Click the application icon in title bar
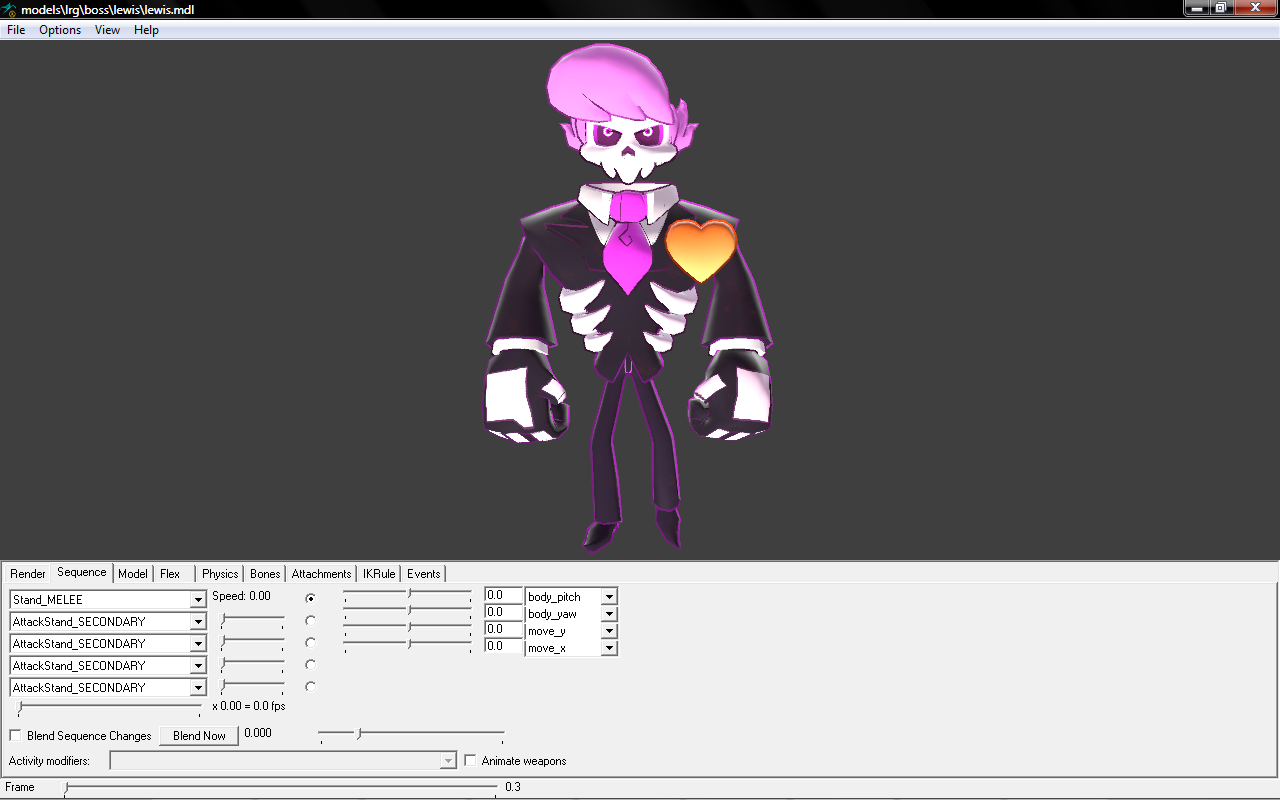The height and width of the screenshot is (800, 1280). pos(10,9)
